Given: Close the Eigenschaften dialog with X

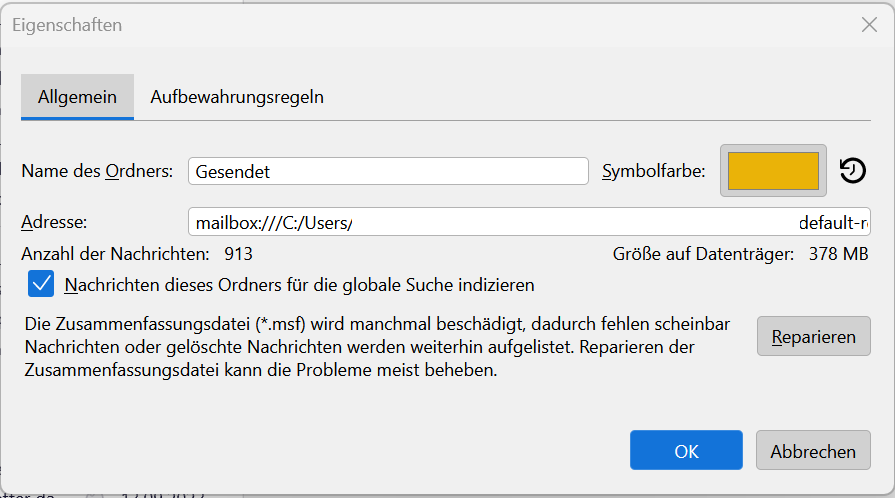Looking at the screenshot, I should point(869,26).
